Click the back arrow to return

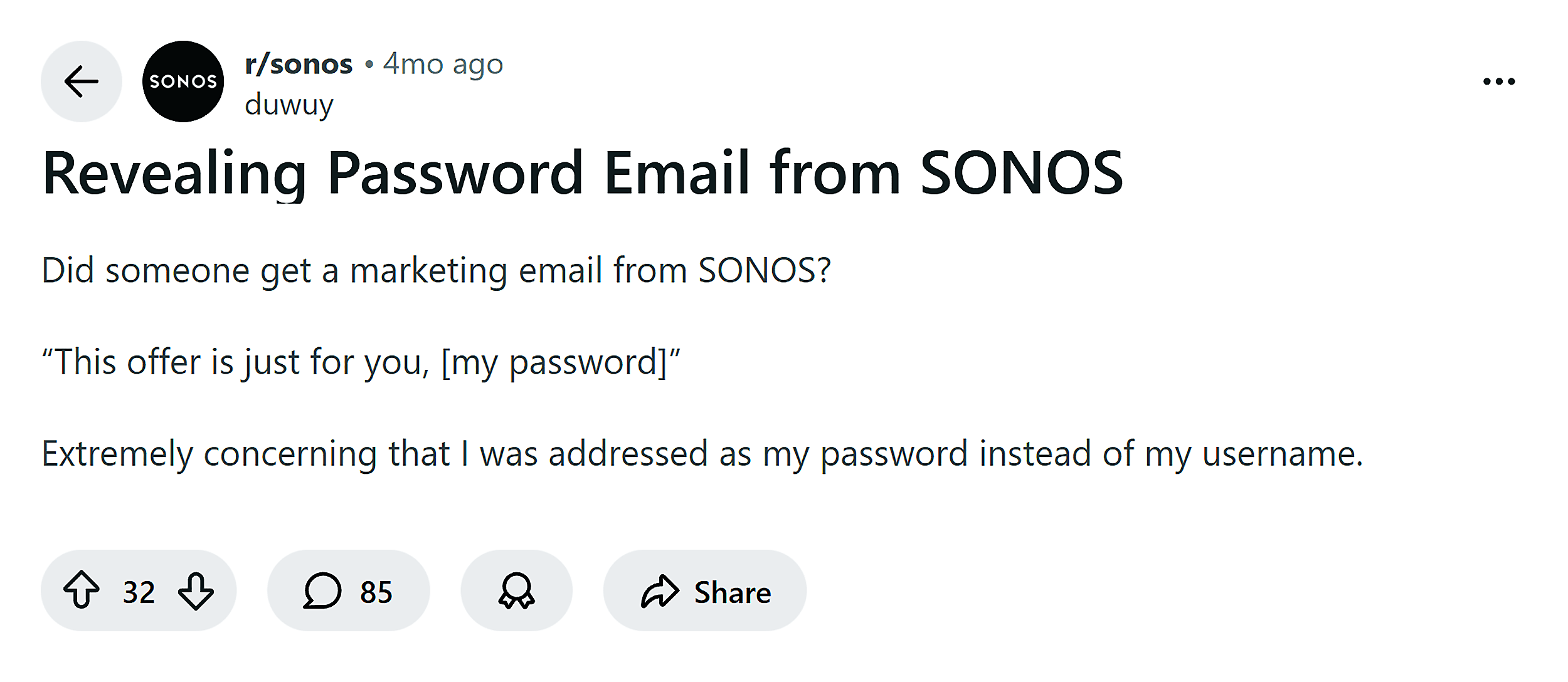pos(81,81)
